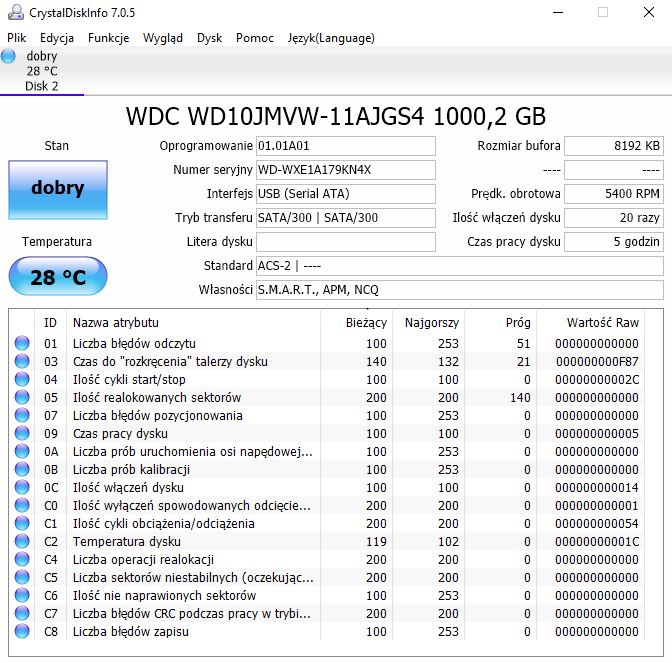Click the status icon for 01 Liczba błędów odczytu
The image size is (672, 663).
click(22, 343)
